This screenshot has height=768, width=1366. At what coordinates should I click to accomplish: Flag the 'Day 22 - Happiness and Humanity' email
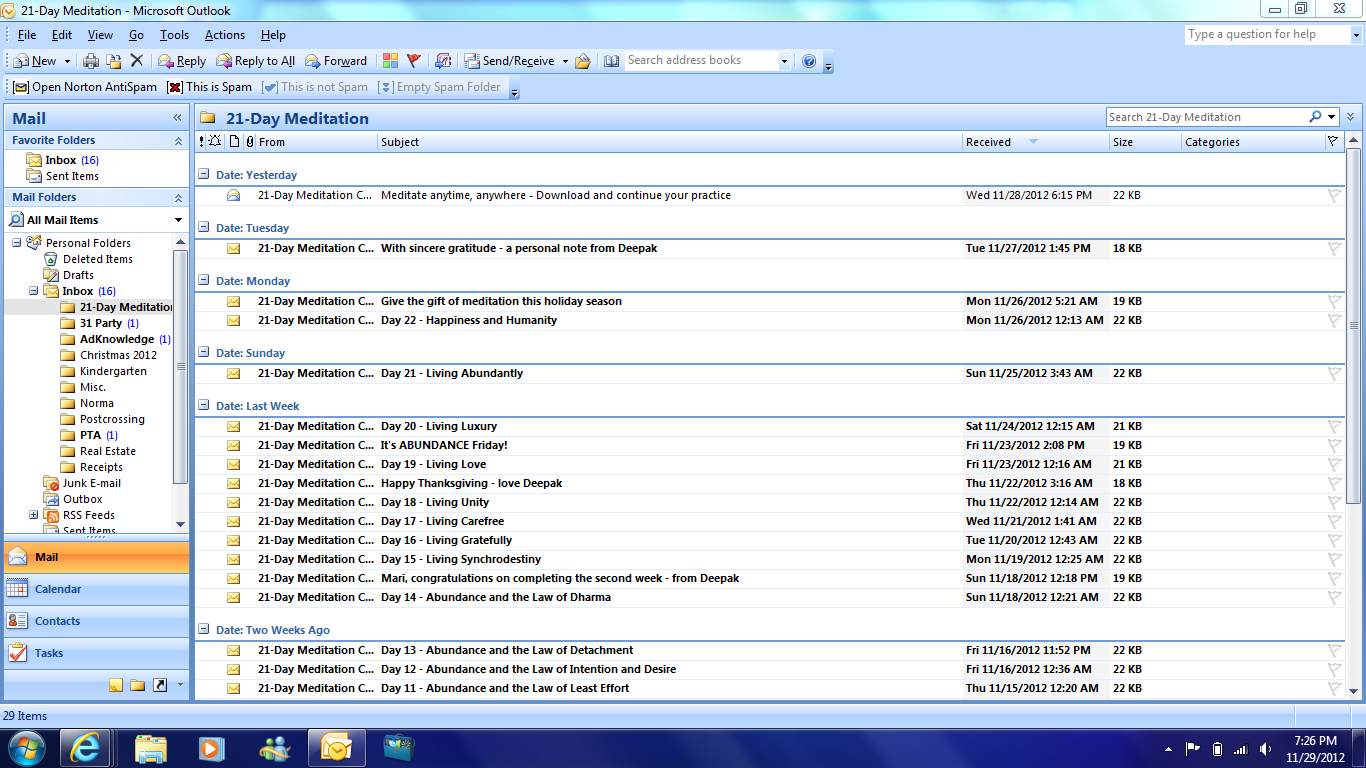pyautogui.click(x=1334, y=321)
